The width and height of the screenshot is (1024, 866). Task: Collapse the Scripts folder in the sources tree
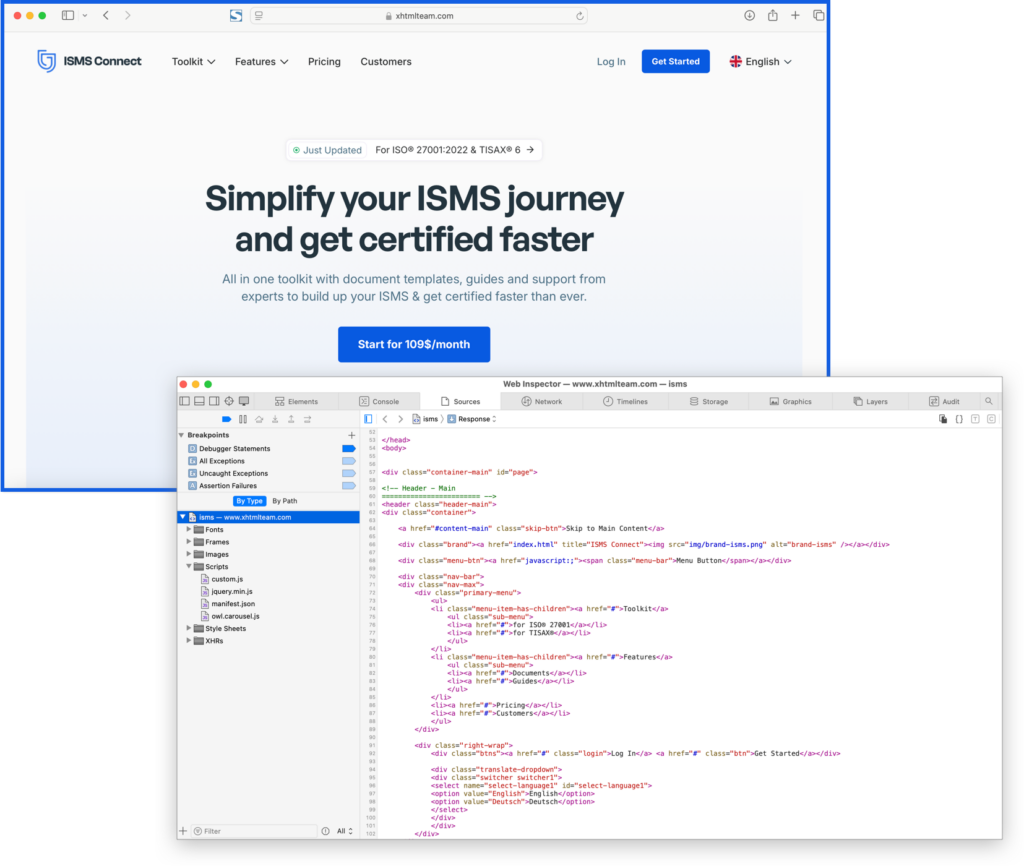[x=188, y=566]
